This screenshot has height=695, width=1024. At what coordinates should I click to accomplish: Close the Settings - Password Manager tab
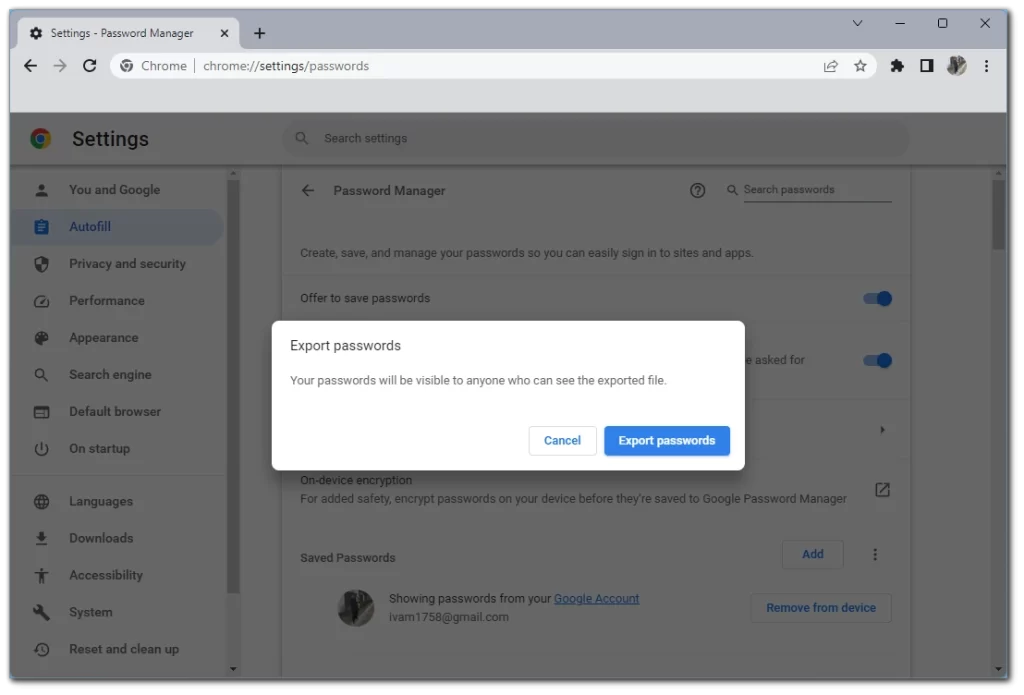(224, 33)
